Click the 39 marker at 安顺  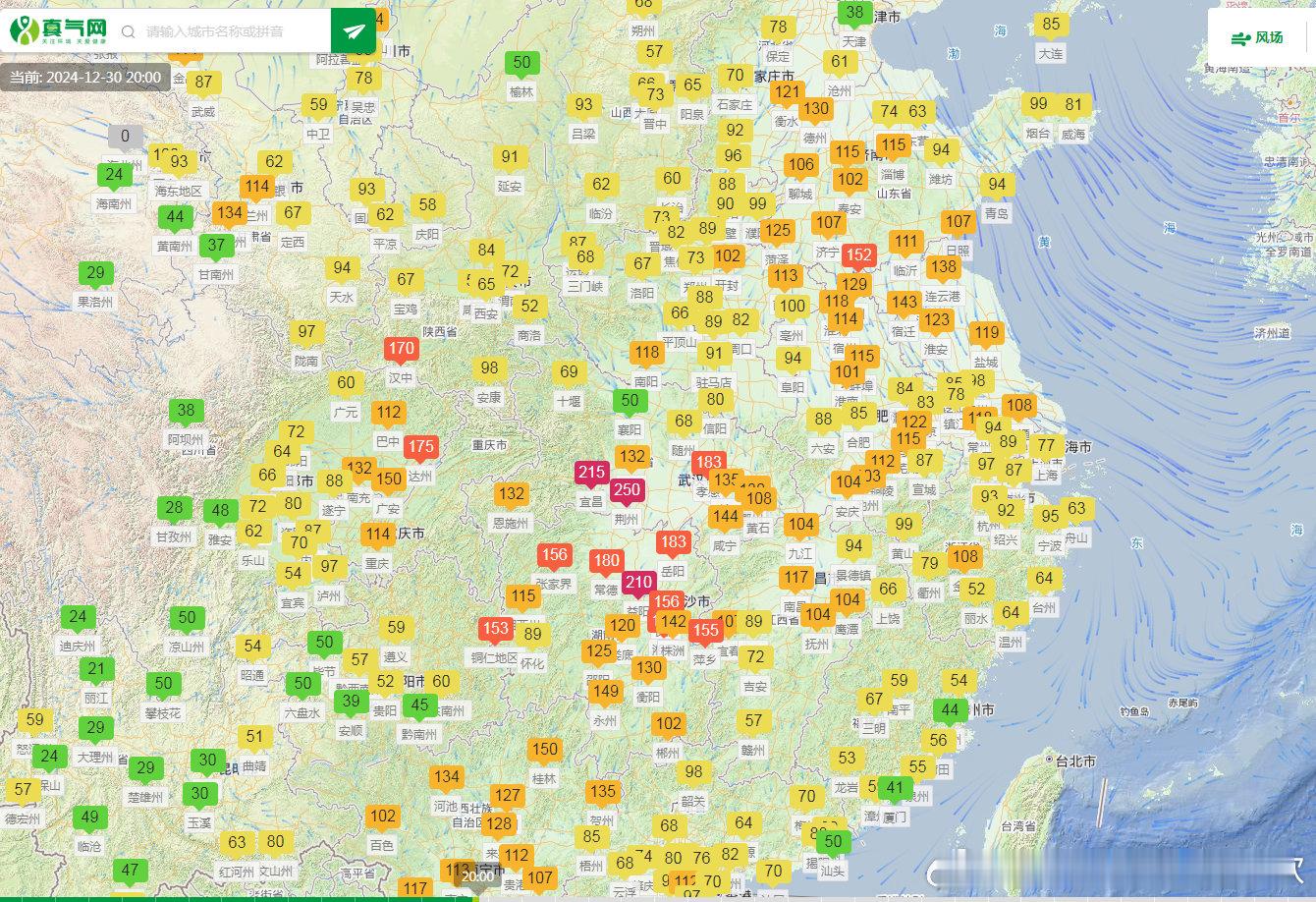351,702
